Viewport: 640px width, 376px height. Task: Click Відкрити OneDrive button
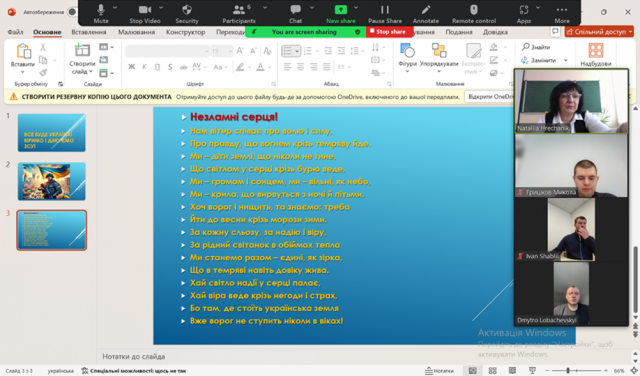489,97
